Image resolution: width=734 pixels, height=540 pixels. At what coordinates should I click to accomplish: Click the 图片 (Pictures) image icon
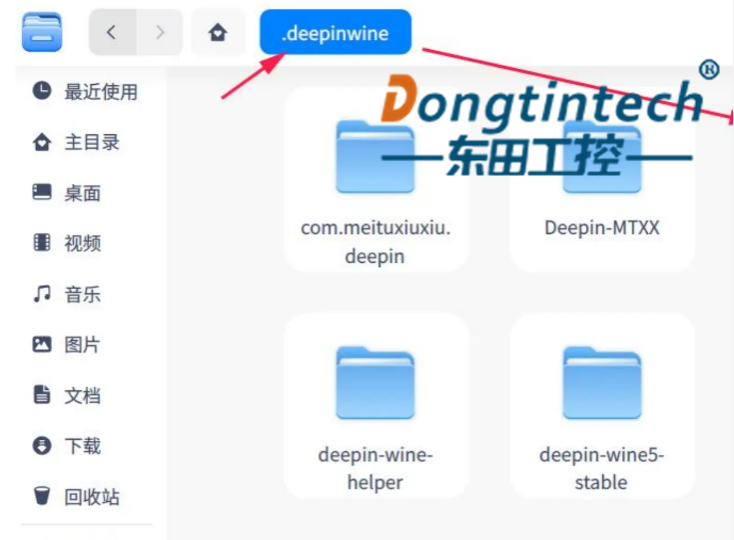[42, 344]
